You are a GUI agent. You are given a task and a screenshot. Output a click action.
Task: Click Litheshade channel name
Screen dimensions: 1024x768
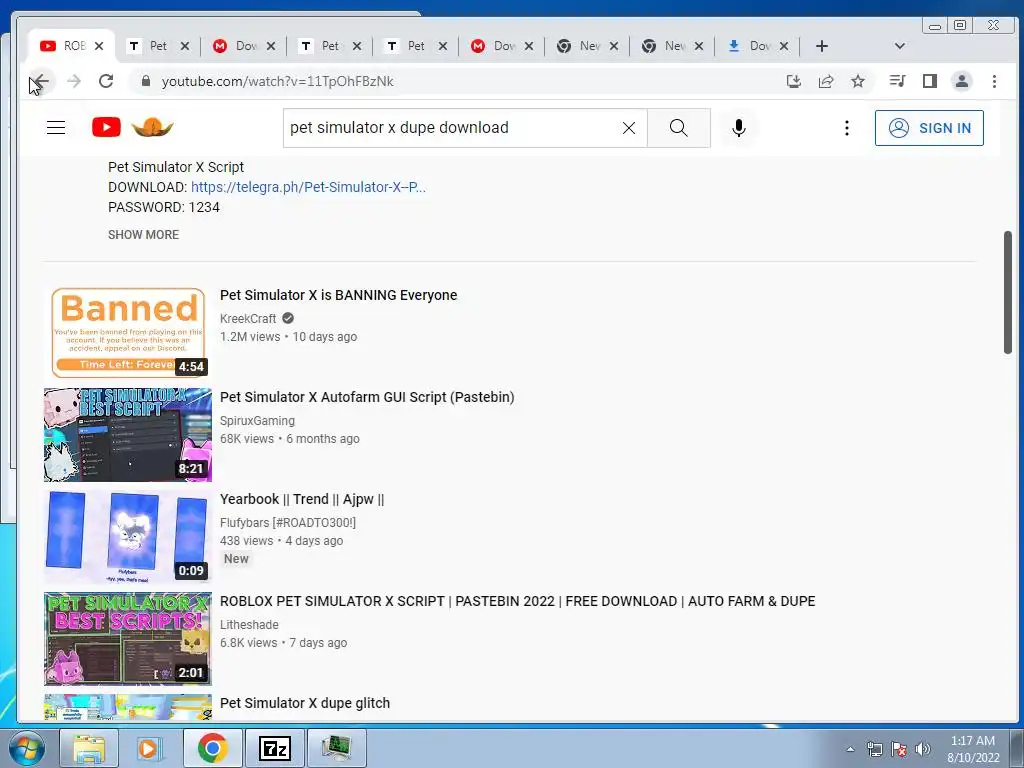(x=249, y=624)
